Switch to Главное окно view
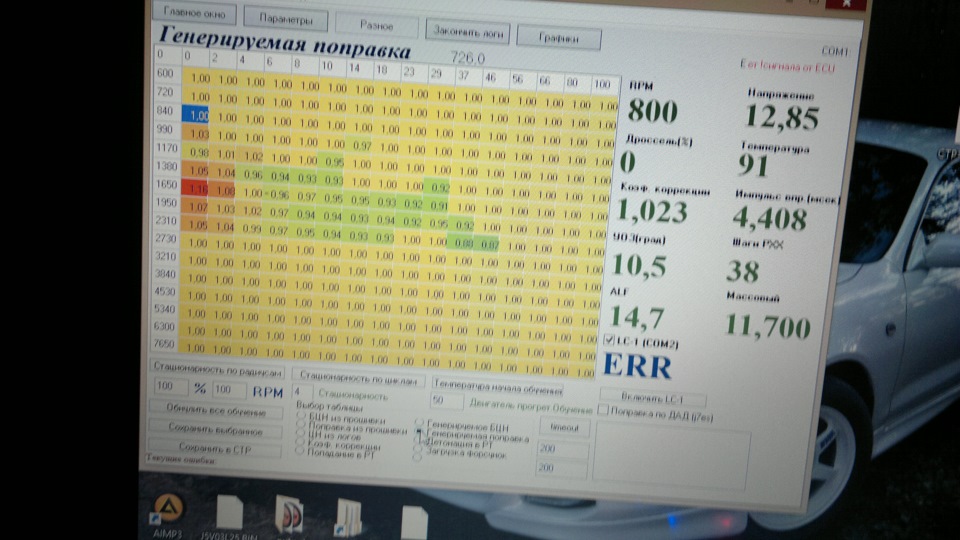 coord(194,12)
